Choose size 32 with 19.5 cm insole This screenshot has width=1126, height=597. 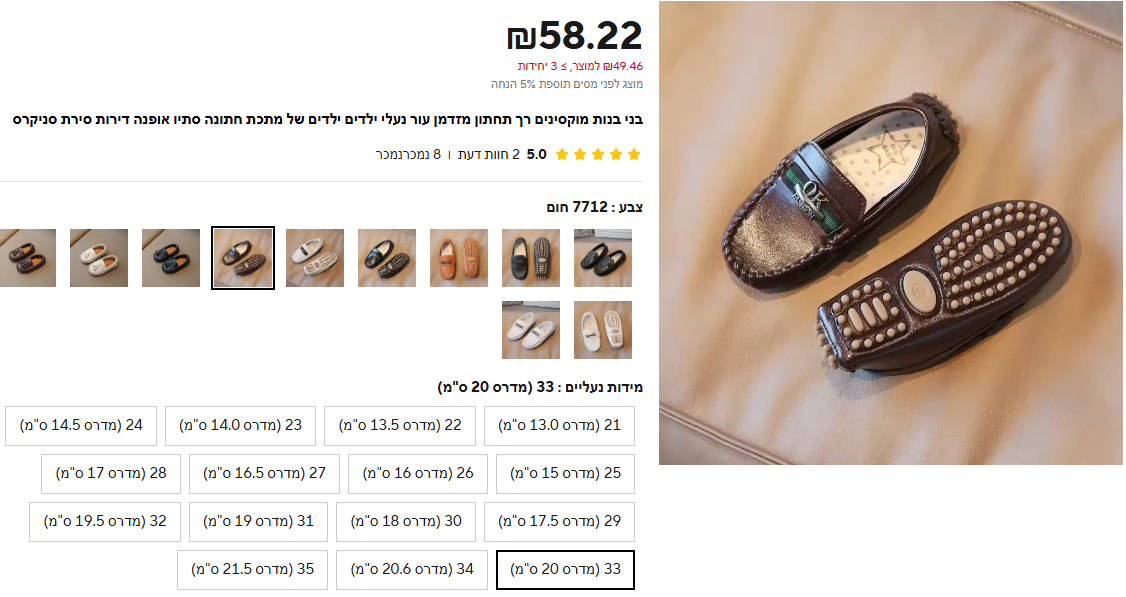(x=105, y=522)
